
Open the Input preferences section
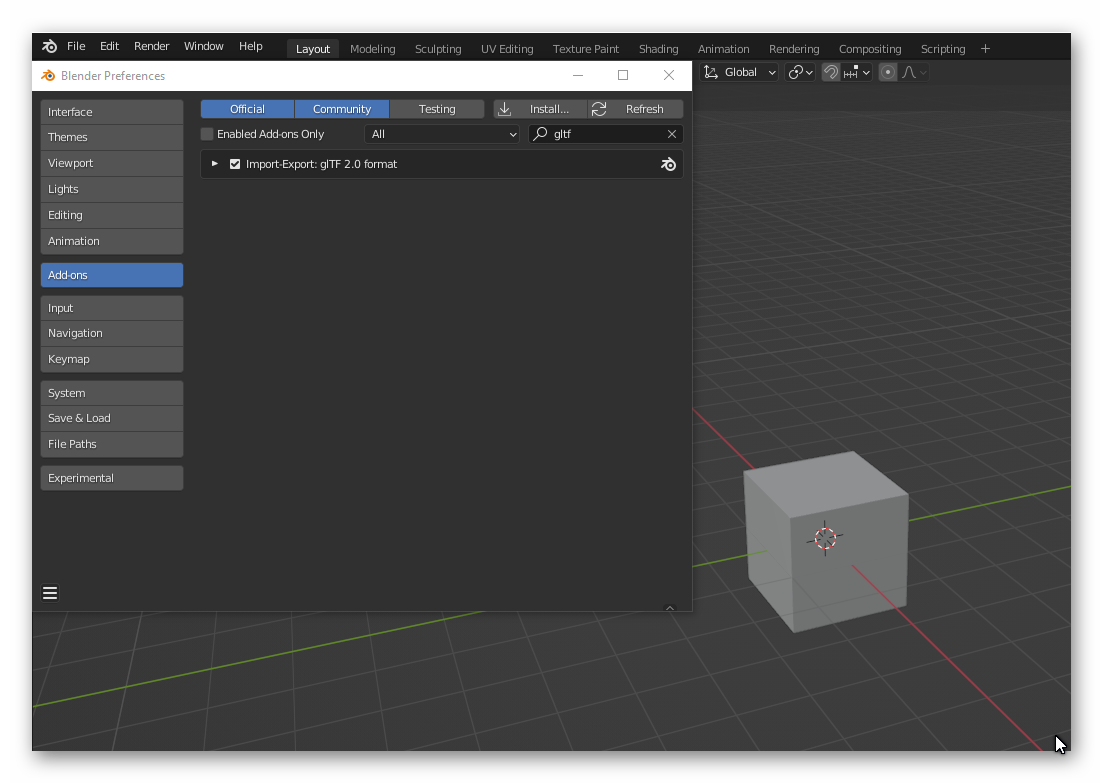click(112, 308)
